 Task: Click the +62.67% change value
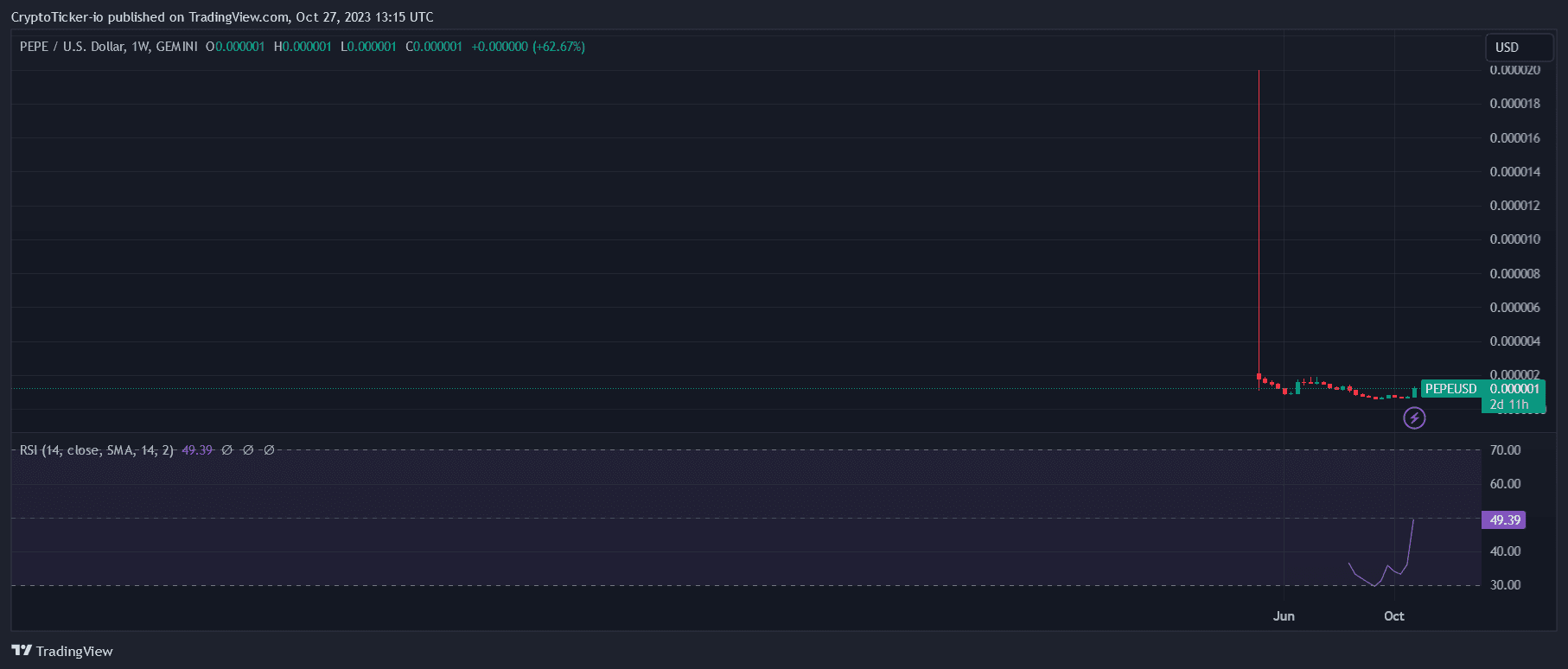point(558,47)
